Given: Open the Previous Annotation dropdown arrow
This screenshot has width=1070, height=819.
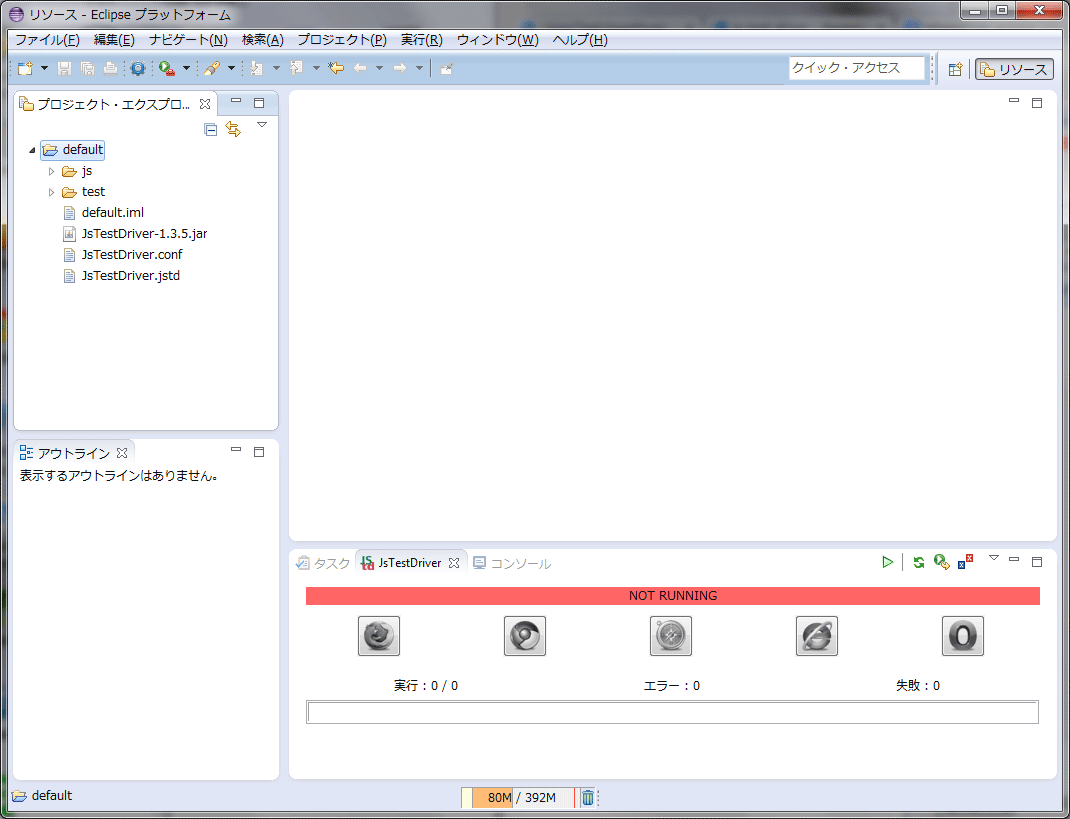Looking at the screenshot, I should 316,68.
